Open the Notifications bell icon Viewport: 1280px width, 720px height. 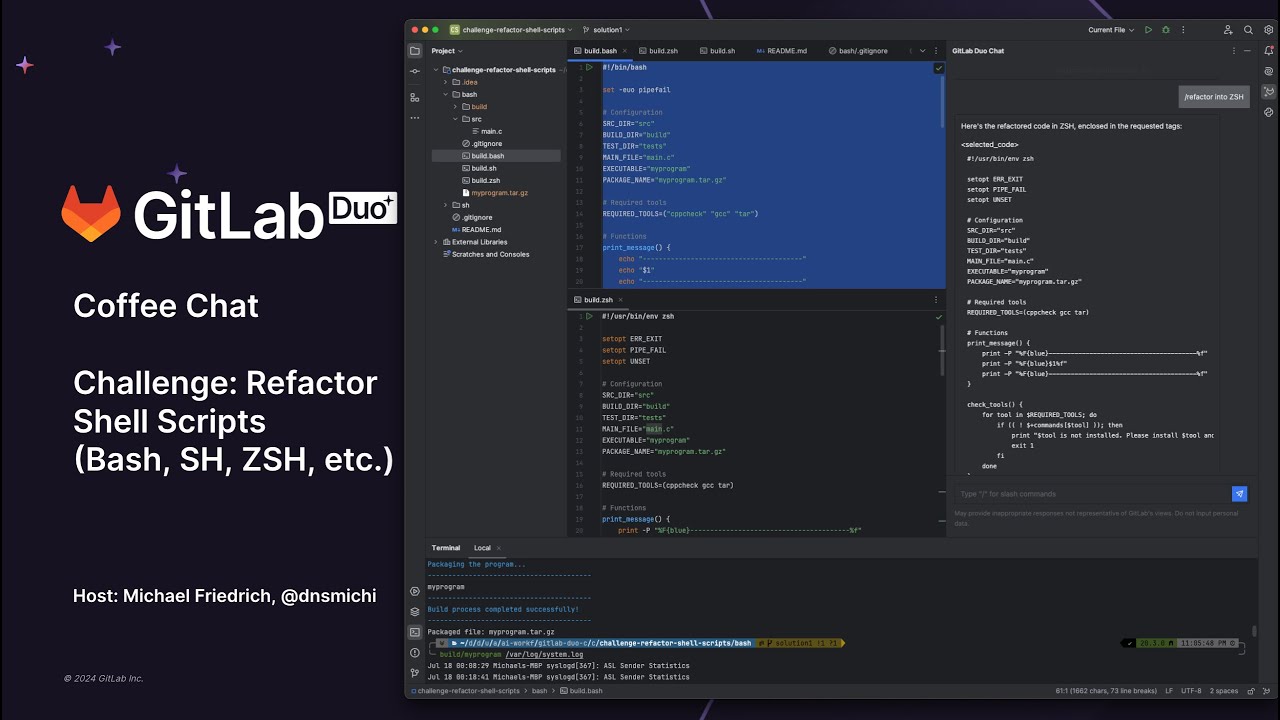click(1269, 51)
